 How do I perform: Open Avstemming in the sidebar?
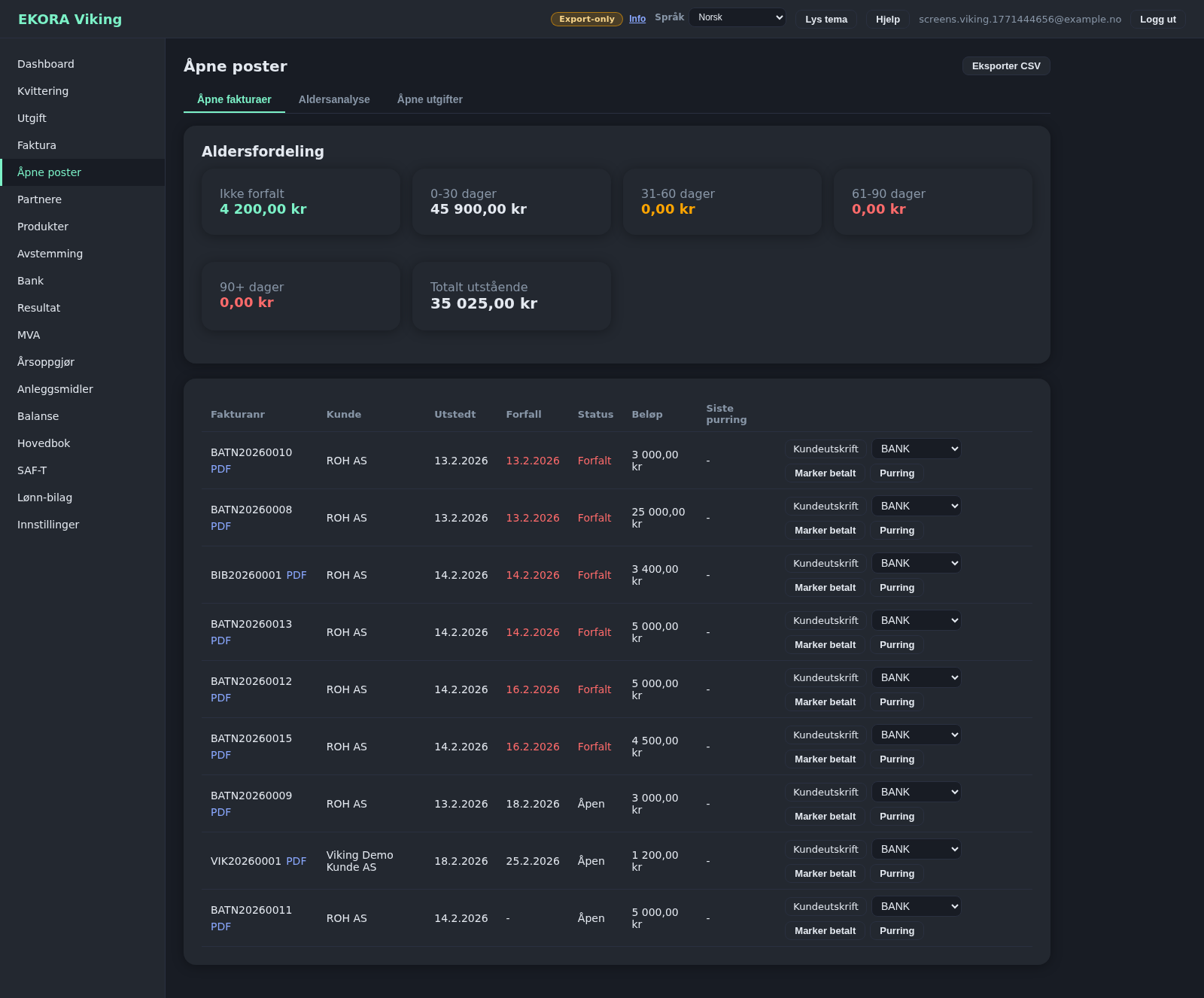[x=50, y=254]
